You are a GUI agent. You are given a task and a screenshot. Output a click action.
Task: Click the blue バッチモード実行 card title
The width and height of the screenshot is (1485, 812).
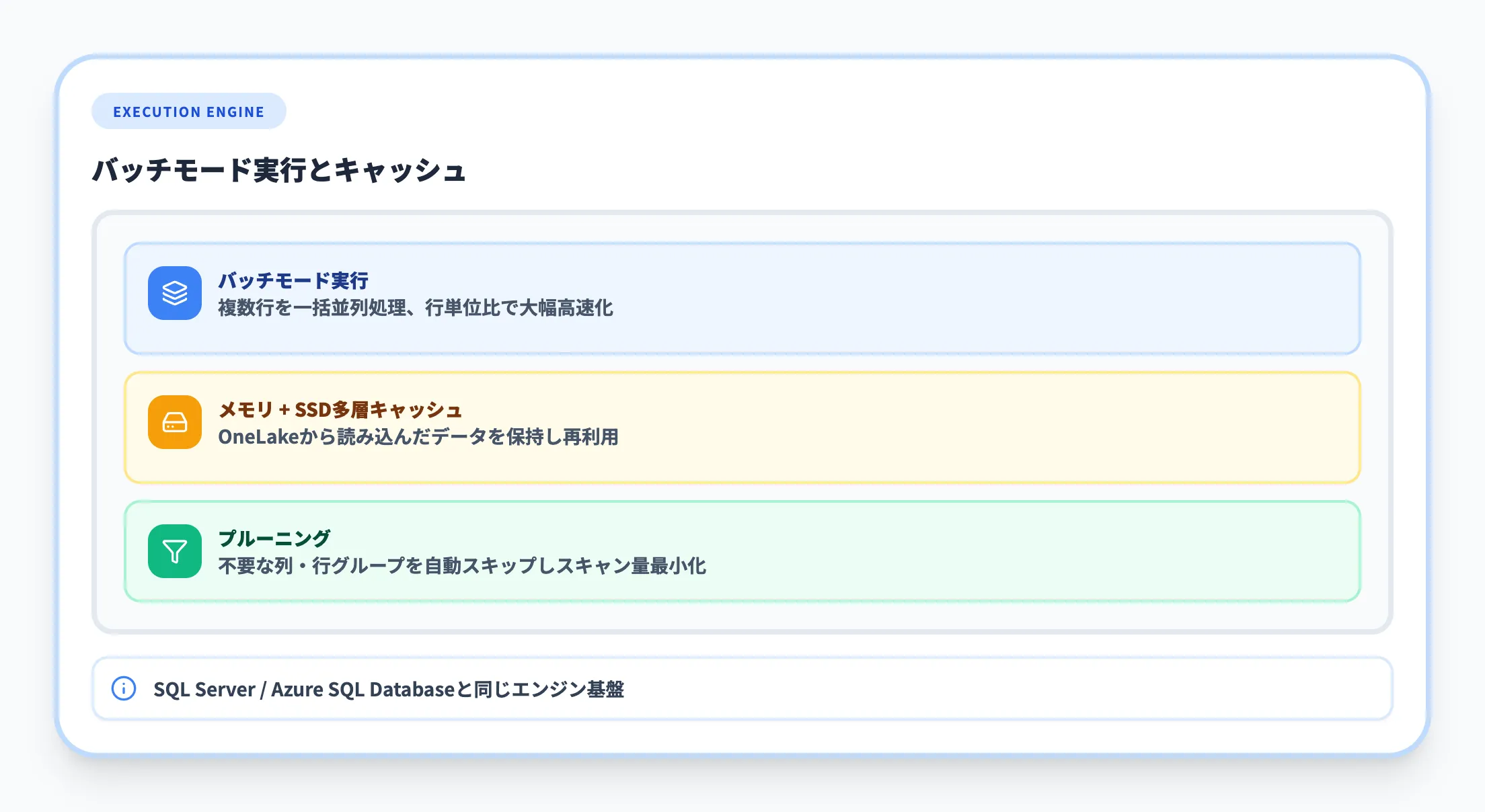click(293, 280)
